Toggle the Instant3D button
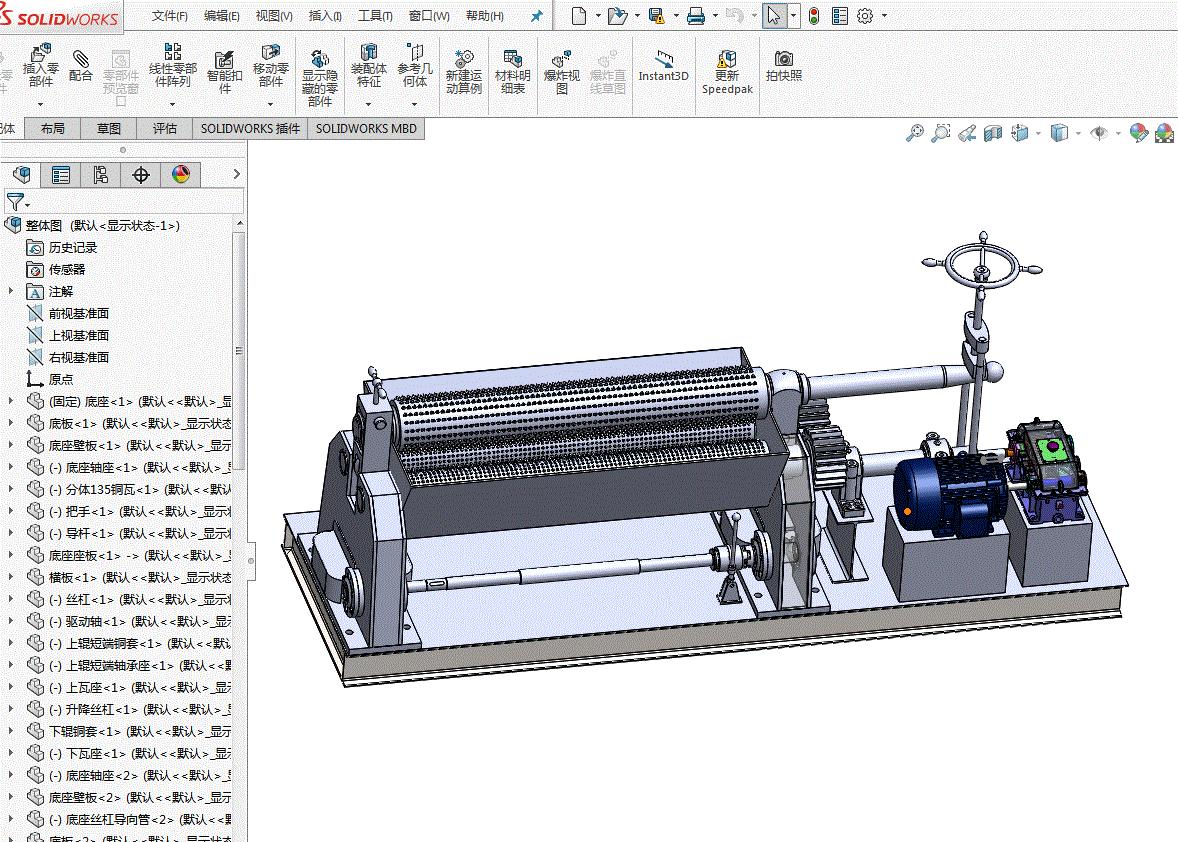 (x=663, y=60)
